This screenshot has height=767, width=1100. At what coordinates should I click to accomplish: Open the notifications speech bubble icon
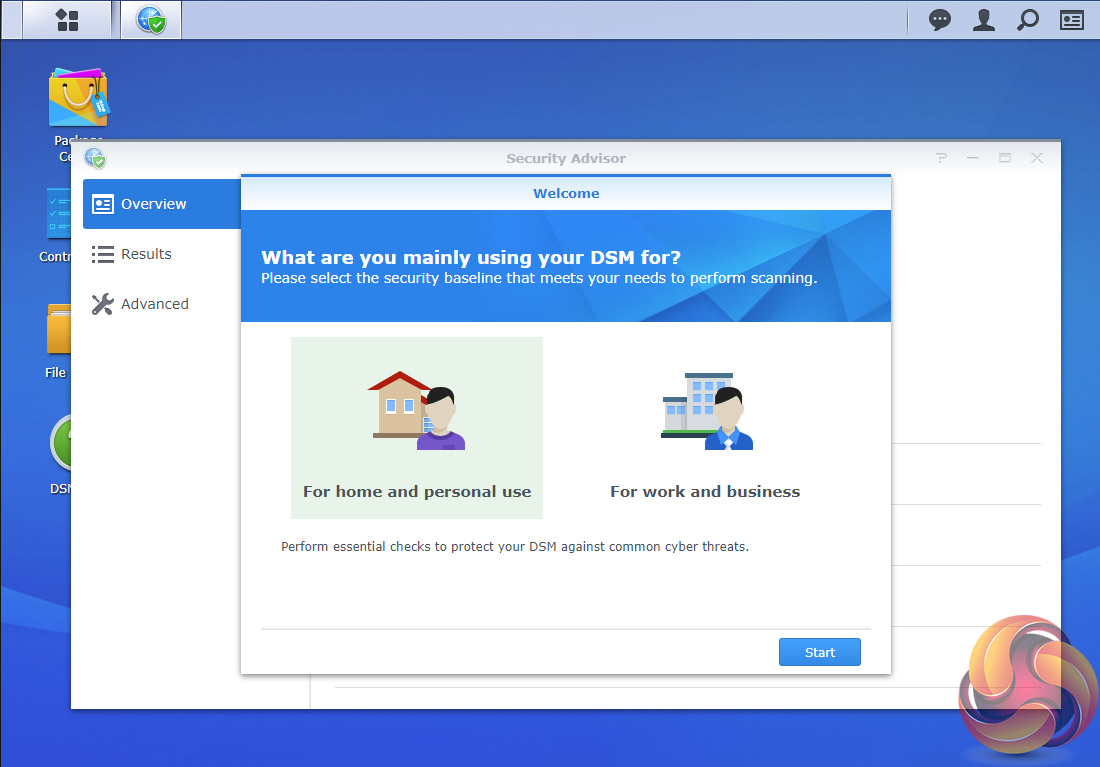point(939,20)
